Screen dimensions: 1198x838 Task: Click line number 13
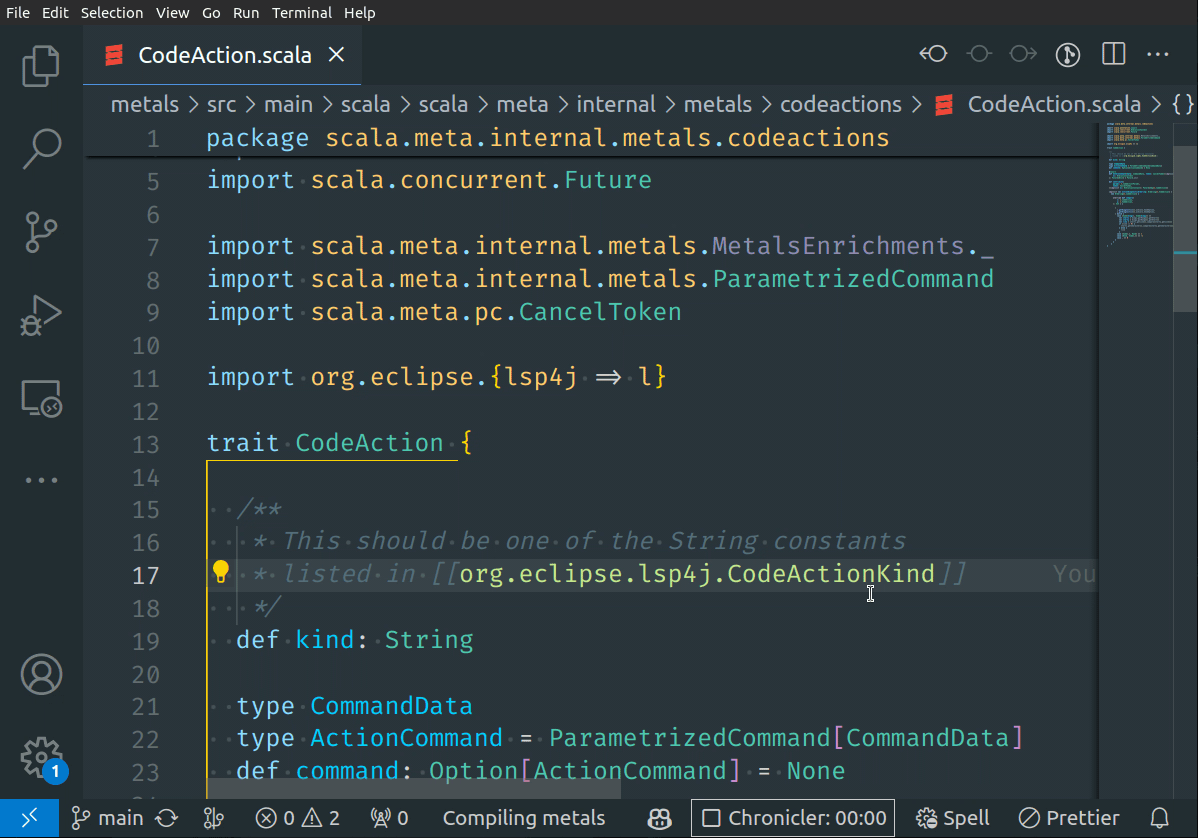[x=145, y=444]
